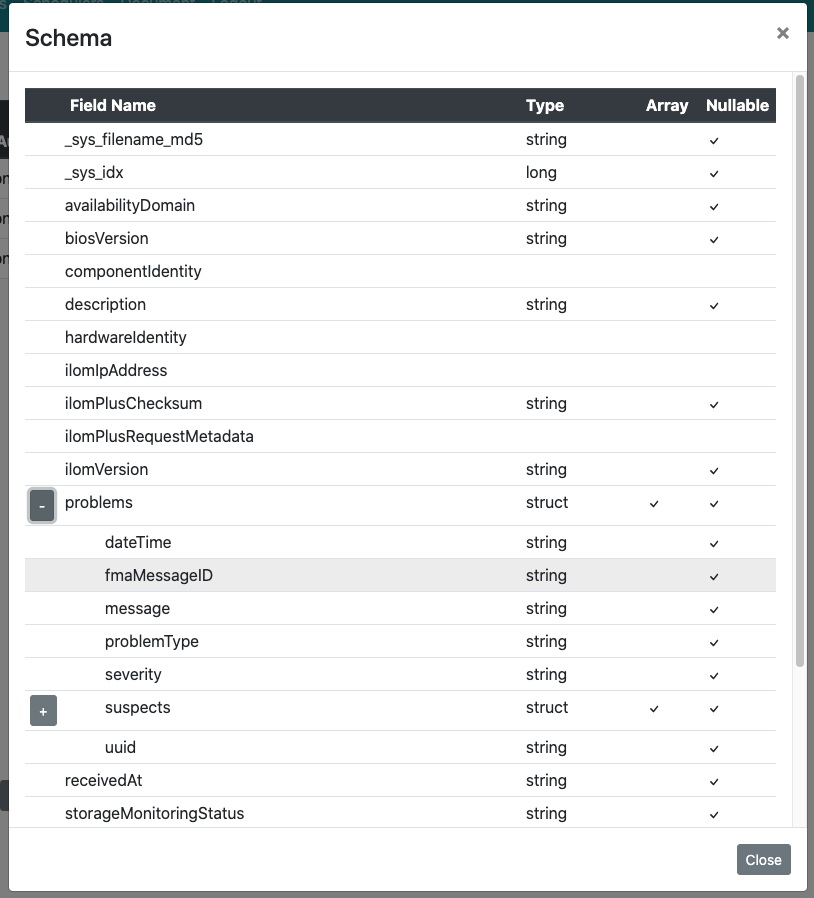Screen dimensions: 814x898
Task: Toggle the Nullable checkmark for dateTime
Action: pyautogui.click(x=714, y=542)
